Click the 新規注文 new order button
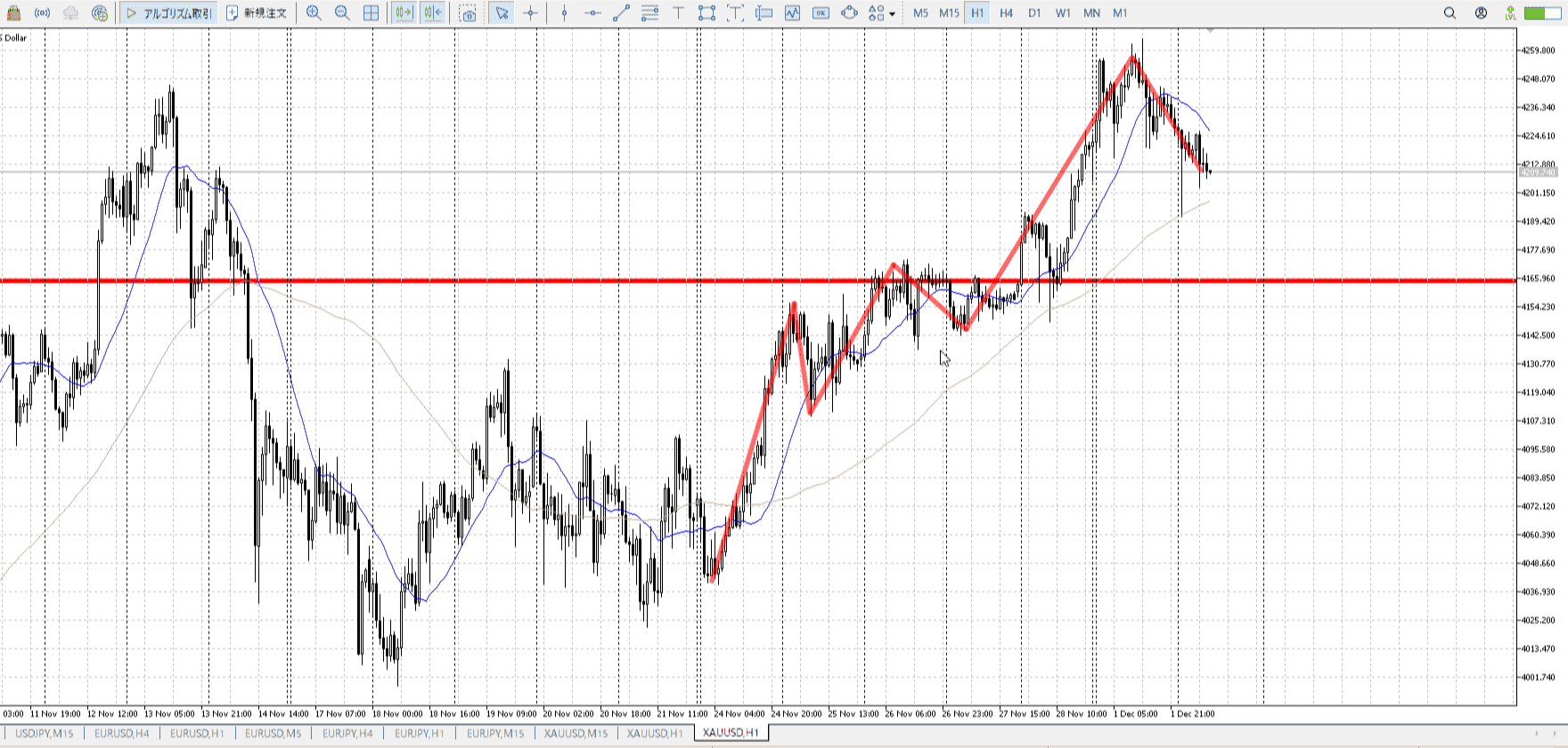Image resolution: width=1568 pixels, height=748 pixels. pos(257,13)
